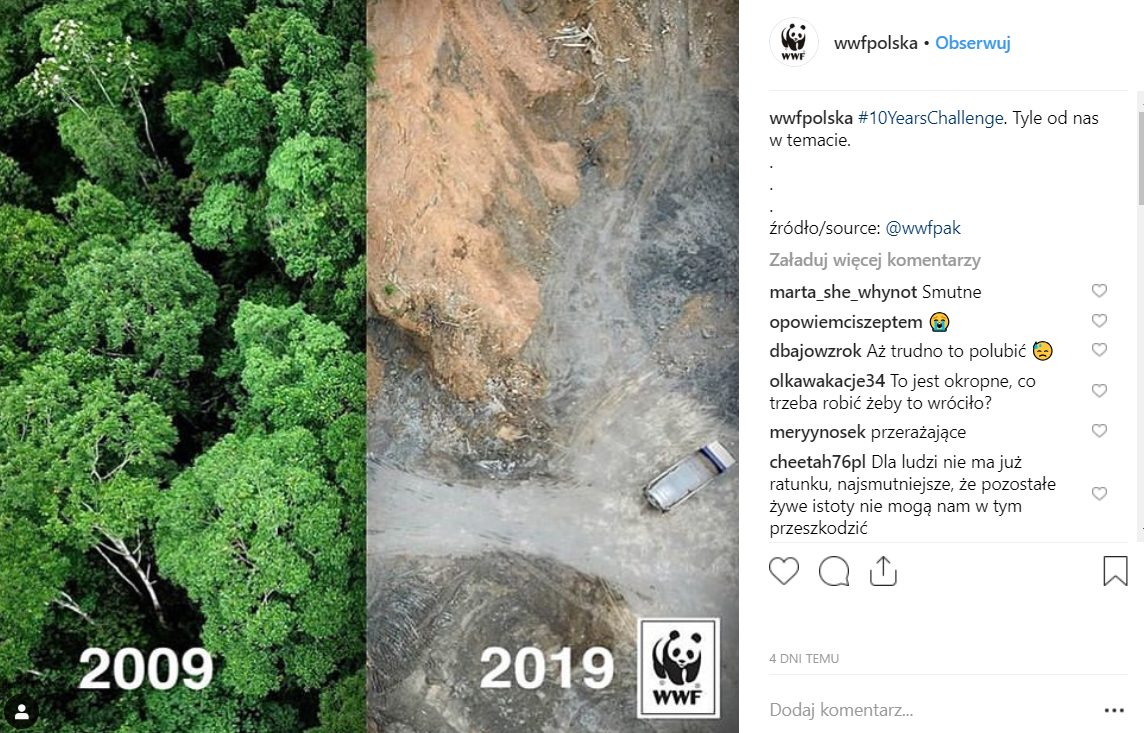The image size is (1144, 733).
Task: Expand more comments with Załaduj więcej komentarzy
Action: coord(875,260)
